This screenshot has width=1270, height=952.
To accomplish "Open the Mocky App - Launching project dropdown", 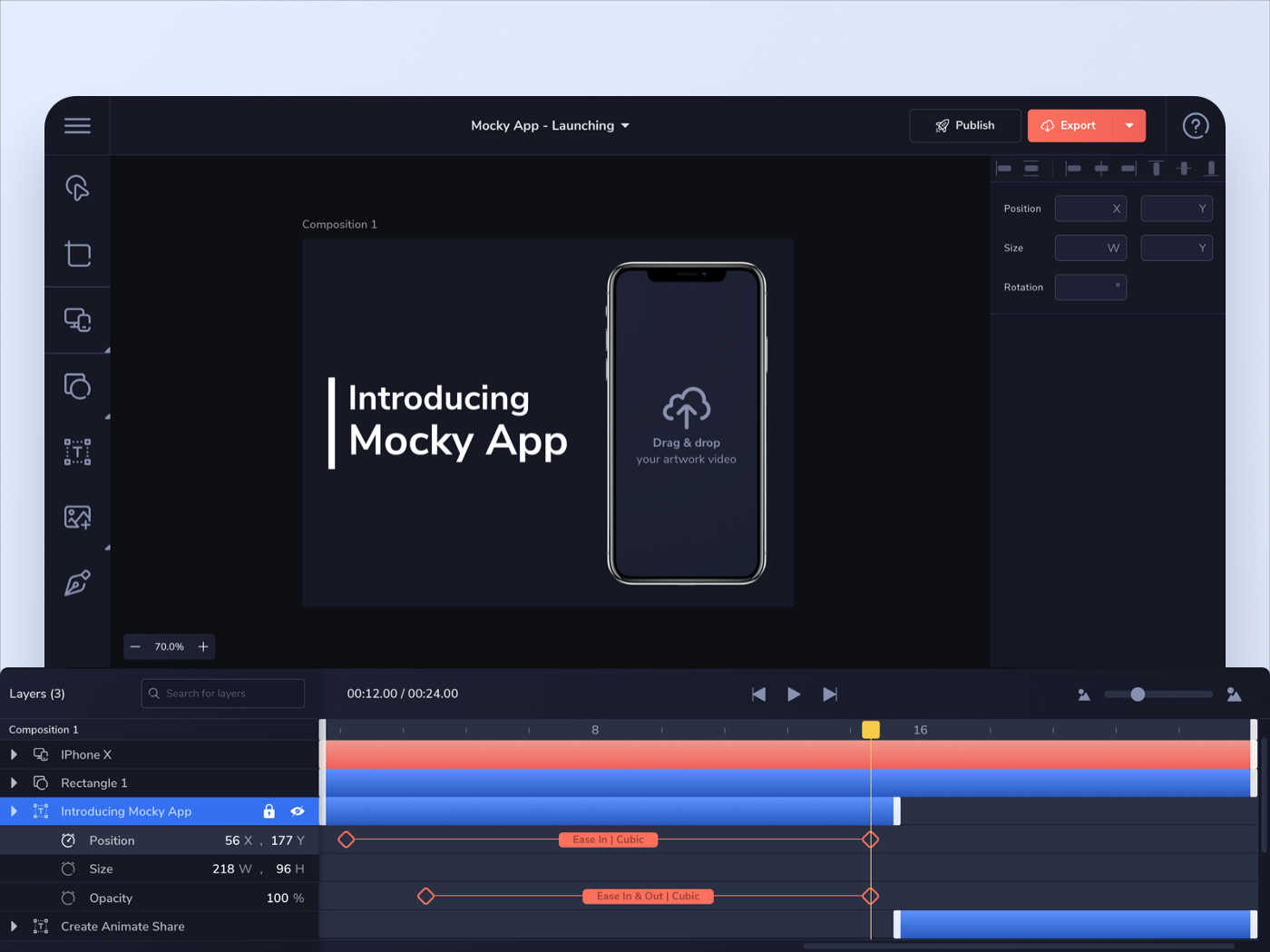I will tap(550, 126).
